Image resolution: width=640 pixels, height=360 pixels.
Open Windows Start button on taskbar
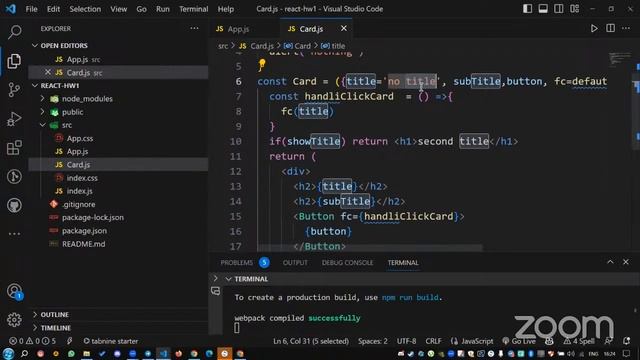click(x=8, y=353)
